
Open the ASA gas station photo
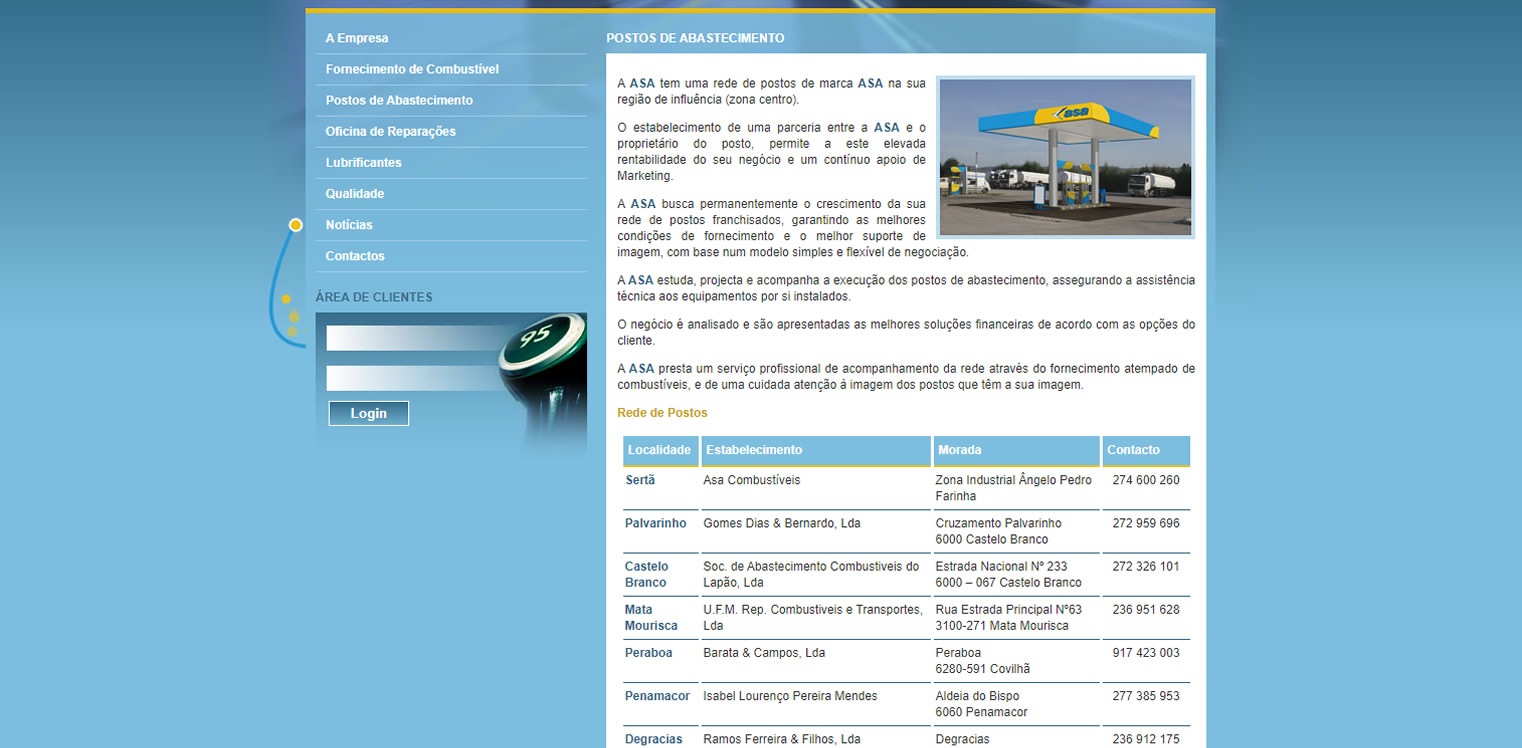(x=1066, y=157)
